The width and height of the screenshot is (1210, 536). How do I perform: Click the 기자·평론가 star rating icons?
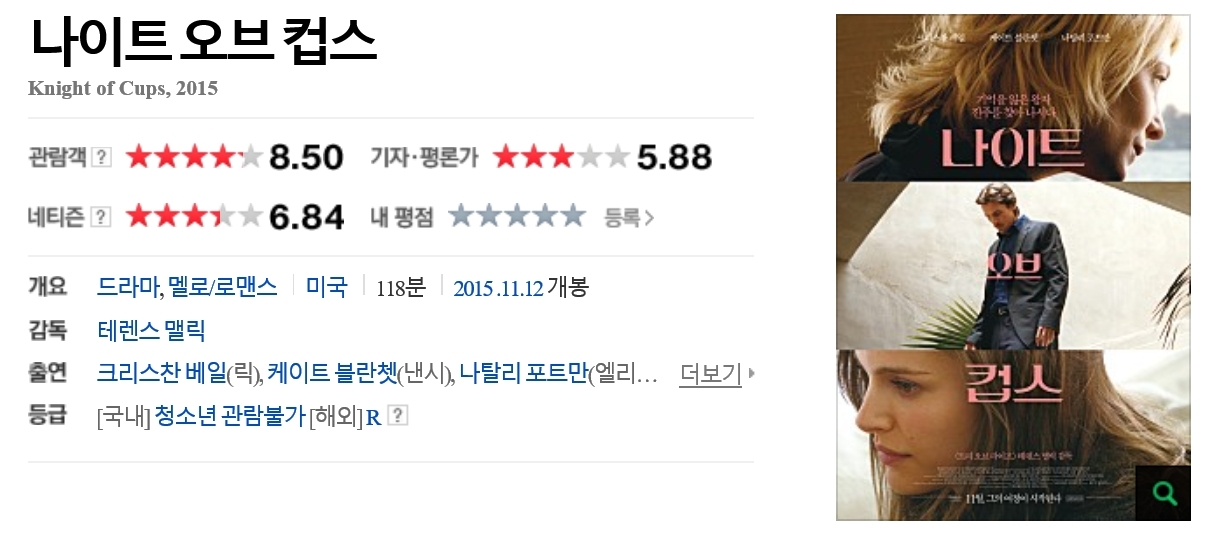[561, 157]
